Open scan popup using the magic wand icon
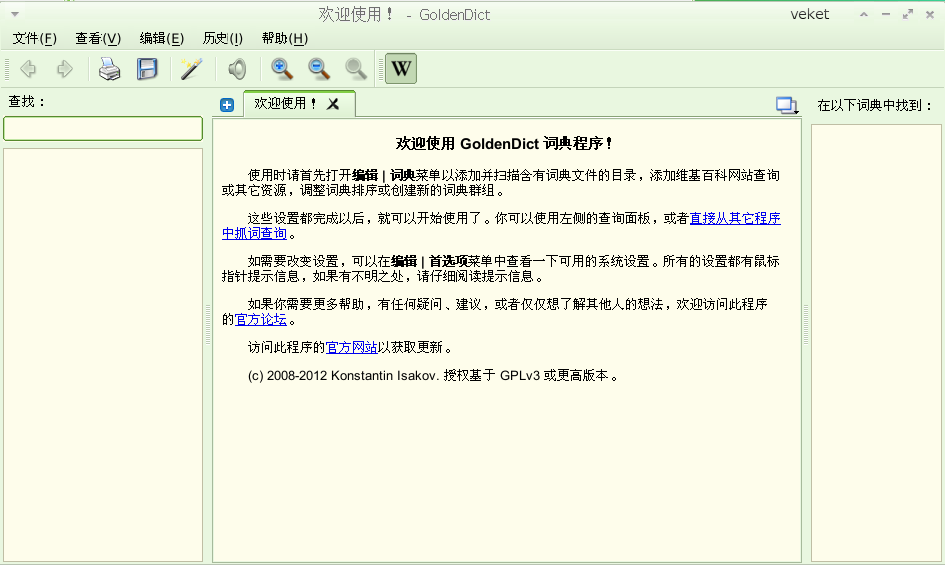945x566 pixels. click(192, 69)
